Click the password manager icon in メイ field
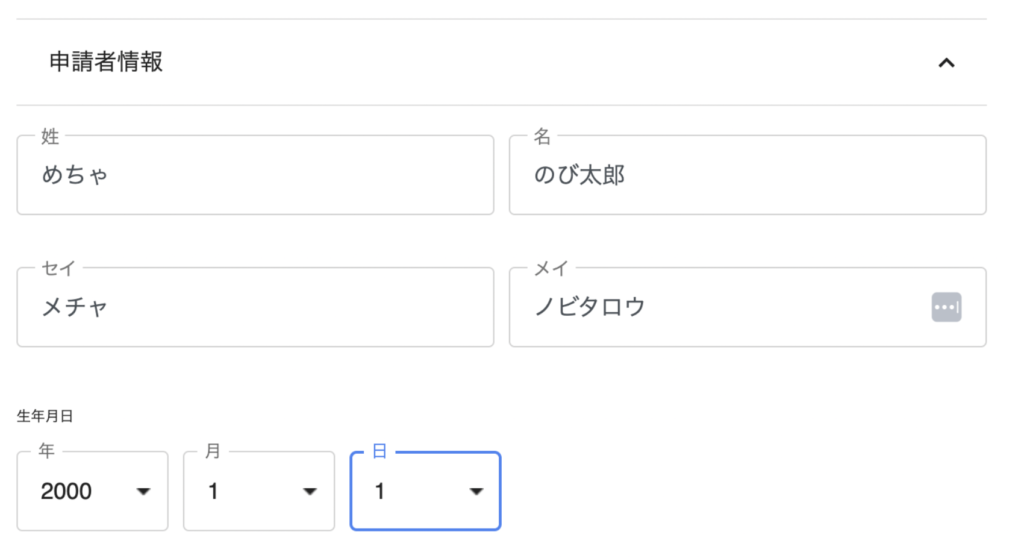Screen dimensions: 1024x558 click(x=946, y=307)
